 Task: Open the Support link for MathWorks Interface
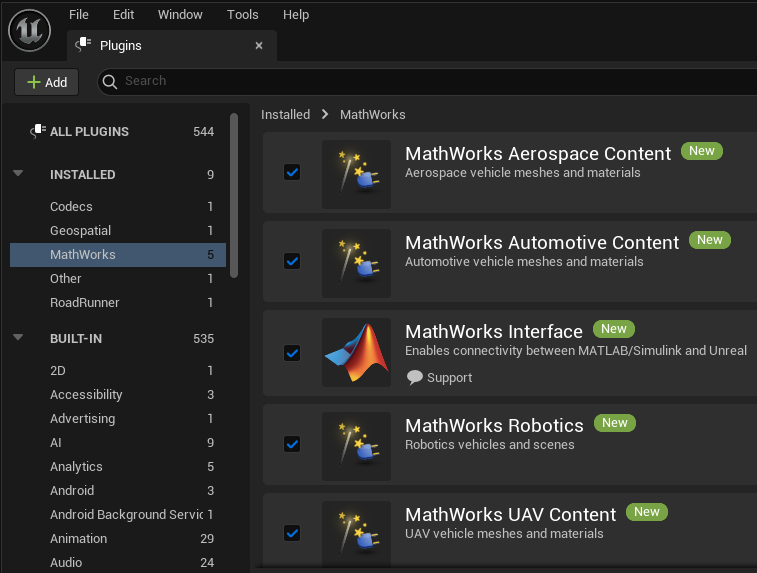pos(439,377)
